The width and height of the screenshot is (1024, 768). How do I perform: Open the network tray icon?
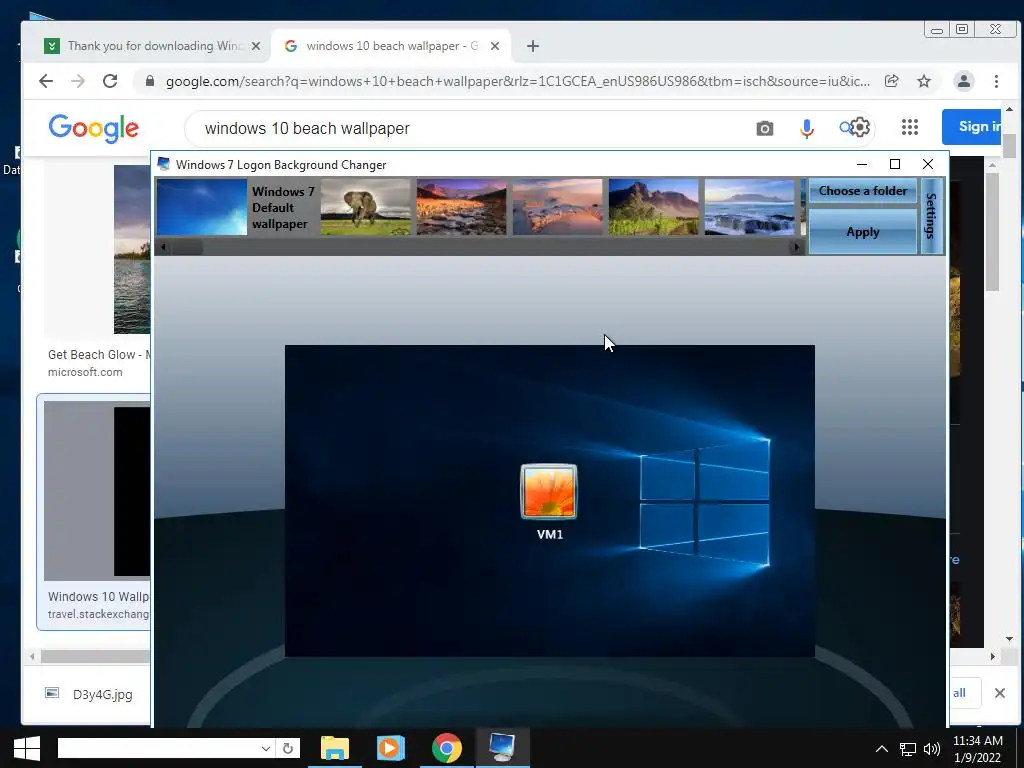click(907, 749)
